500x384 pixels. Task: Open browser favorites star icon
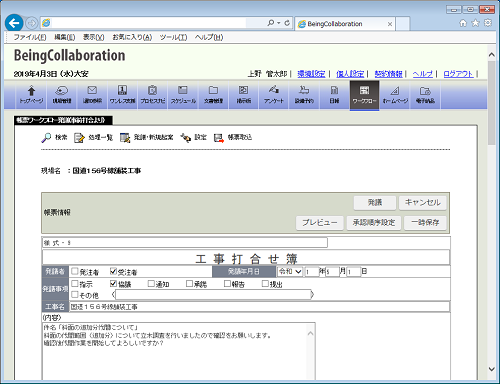pos(475,23)
